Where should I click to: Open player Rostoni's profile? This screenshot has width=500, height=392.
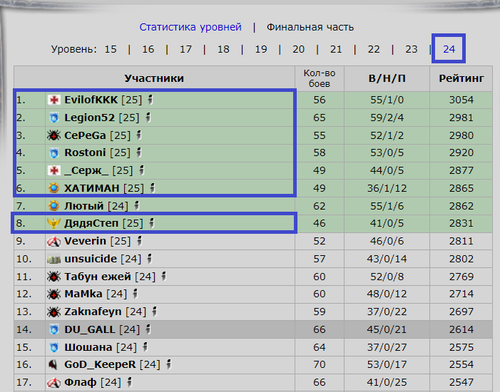85,153
